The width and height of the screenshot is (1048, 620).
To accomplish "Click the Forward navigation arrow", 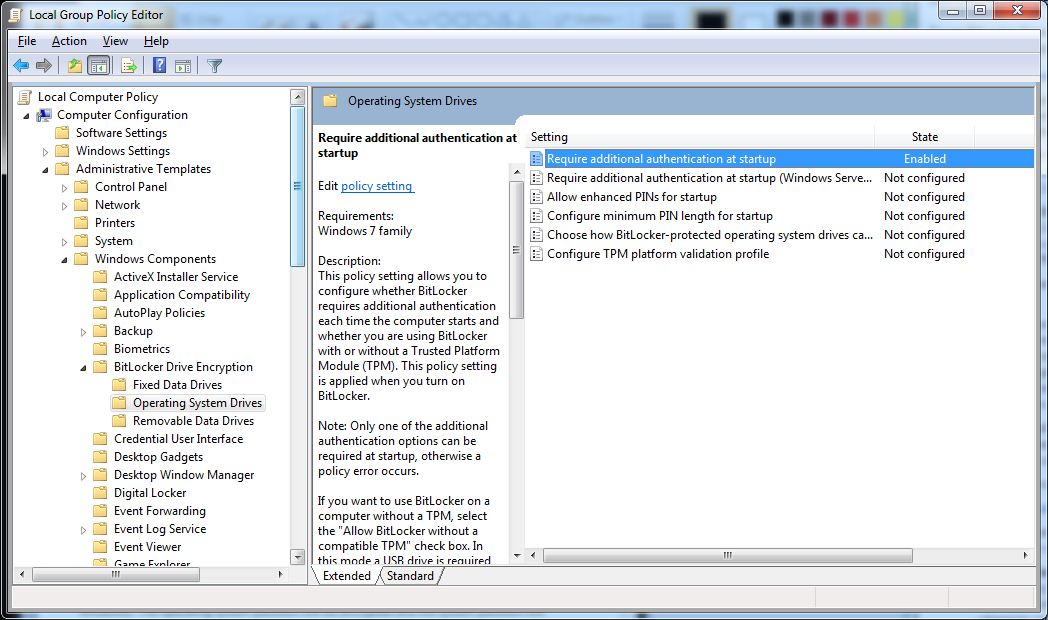I will [x=43, y=65].
